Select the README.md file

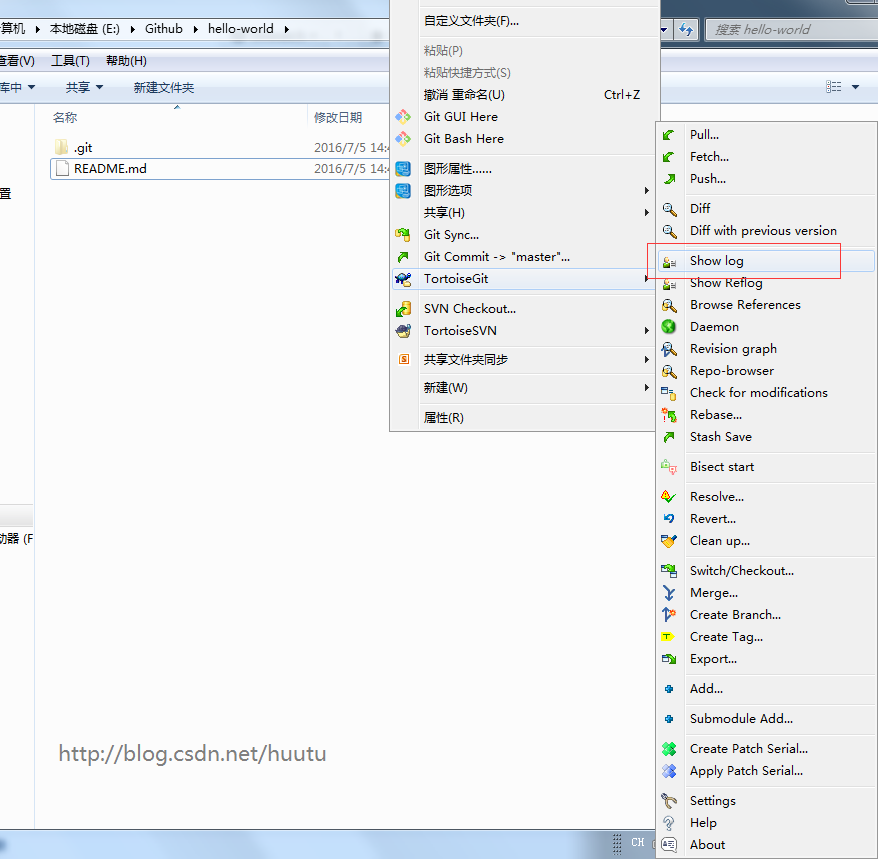tap(110, 169)
